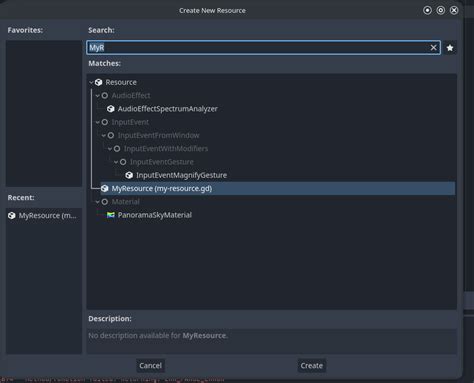474x383 pixels.
Task: Click the PanoramaSkyMaterial colorful icon
Action: pos(111,215)
